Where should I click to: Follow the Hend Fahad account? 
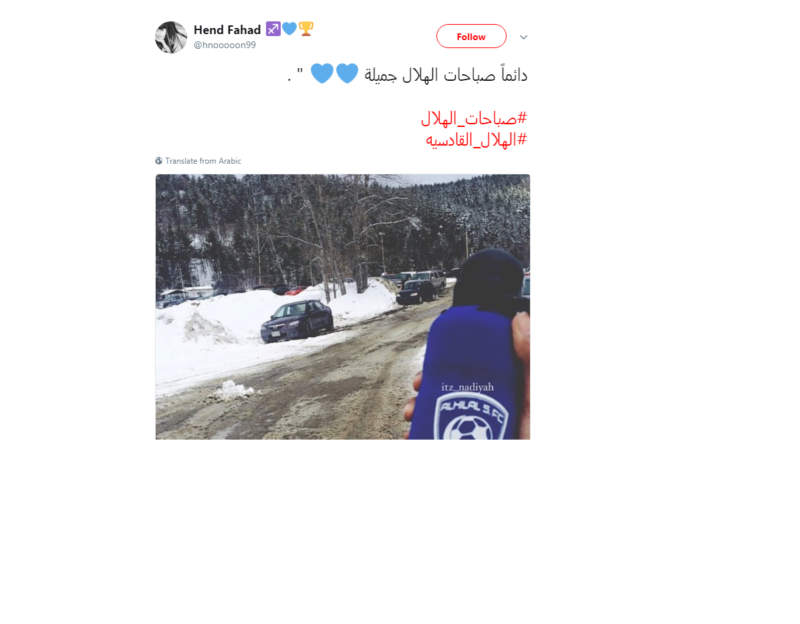(x=471, y=36)
